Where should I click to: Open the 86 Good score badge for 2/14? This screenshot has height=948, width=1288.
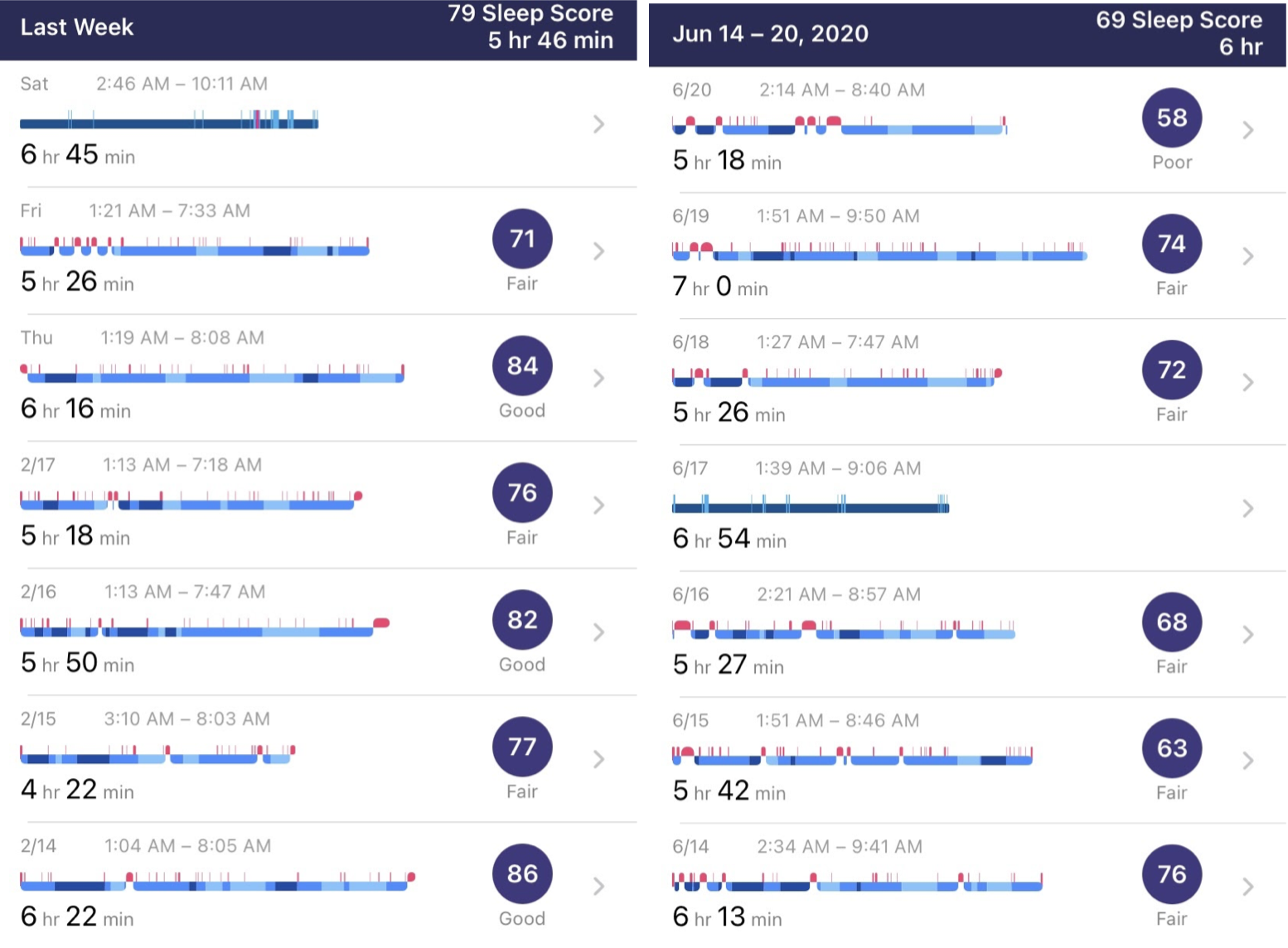point(522,874)
